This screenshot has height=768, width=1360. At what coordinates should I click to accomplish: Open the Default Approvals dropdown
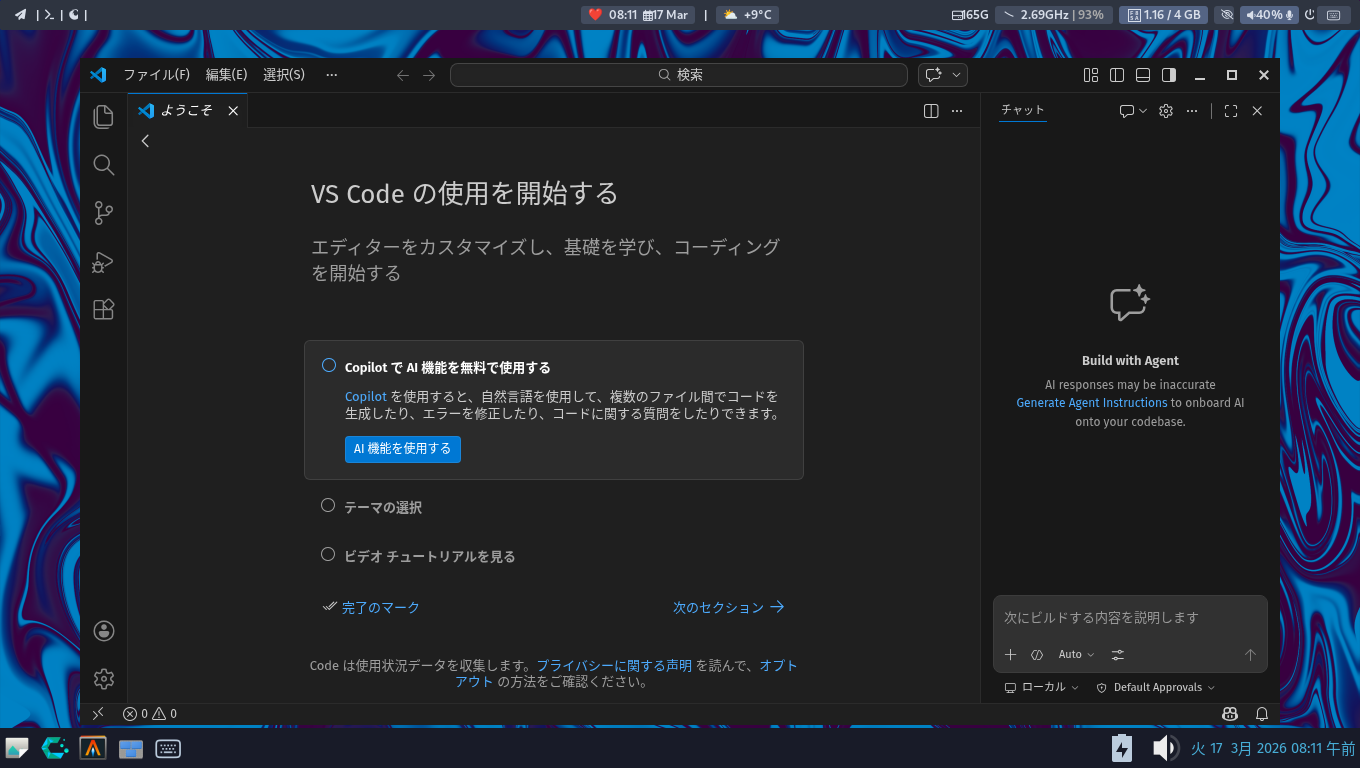point(1156,688)
